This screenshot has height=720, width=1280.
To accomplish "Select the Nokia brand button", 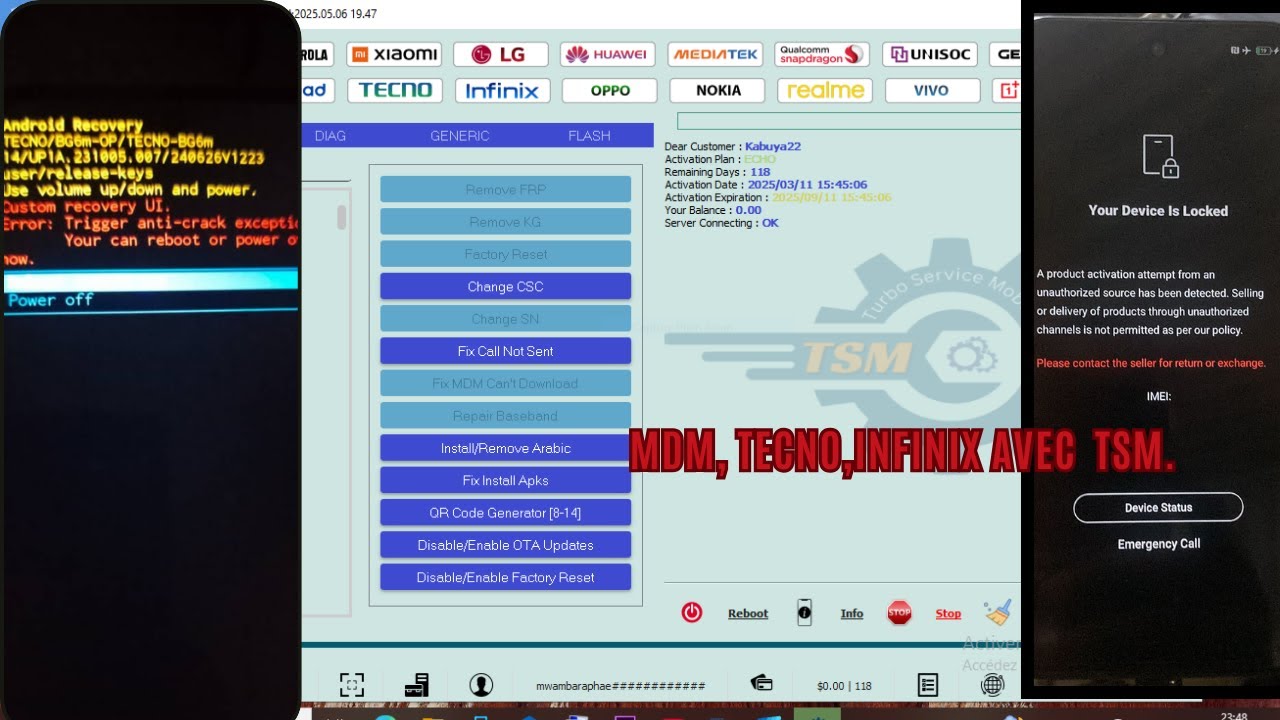I will tap(717, 90).
